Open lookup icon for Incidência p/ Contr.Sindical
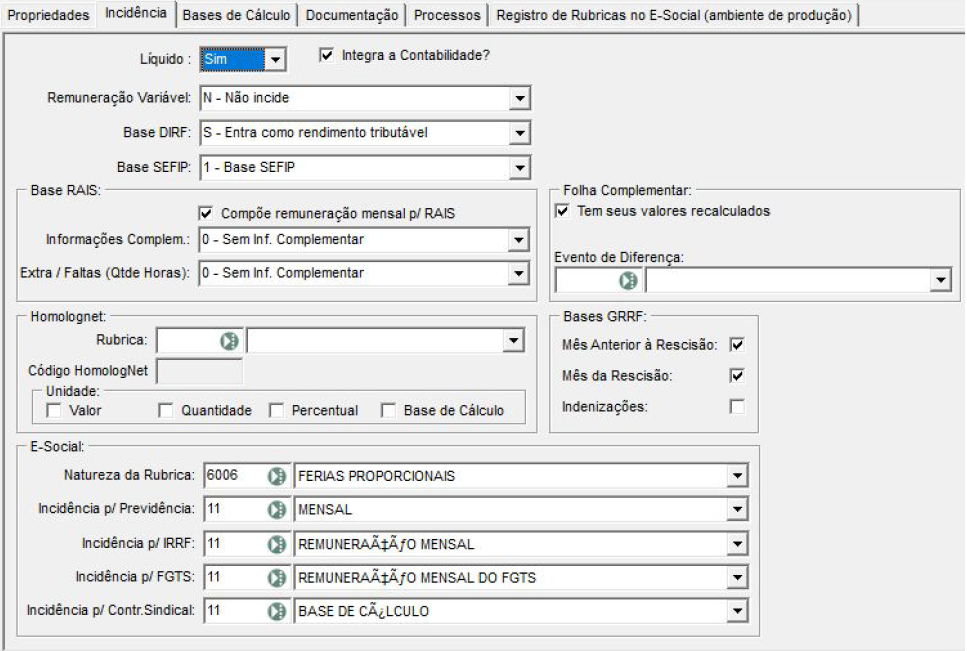The height and width of the screenshot is (651, 967). pyautogui.click(x=277, y=611)
